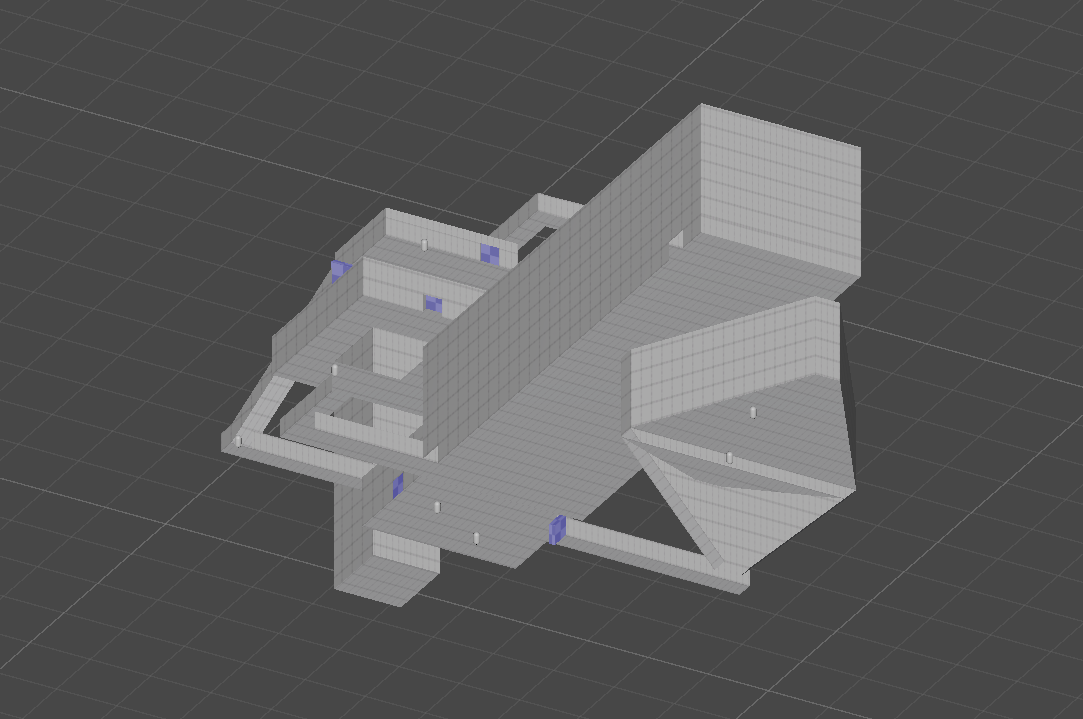Pick the blue marker on the lower mid-level wall
The image size is (1083, 719).
[x=433, y=304]
